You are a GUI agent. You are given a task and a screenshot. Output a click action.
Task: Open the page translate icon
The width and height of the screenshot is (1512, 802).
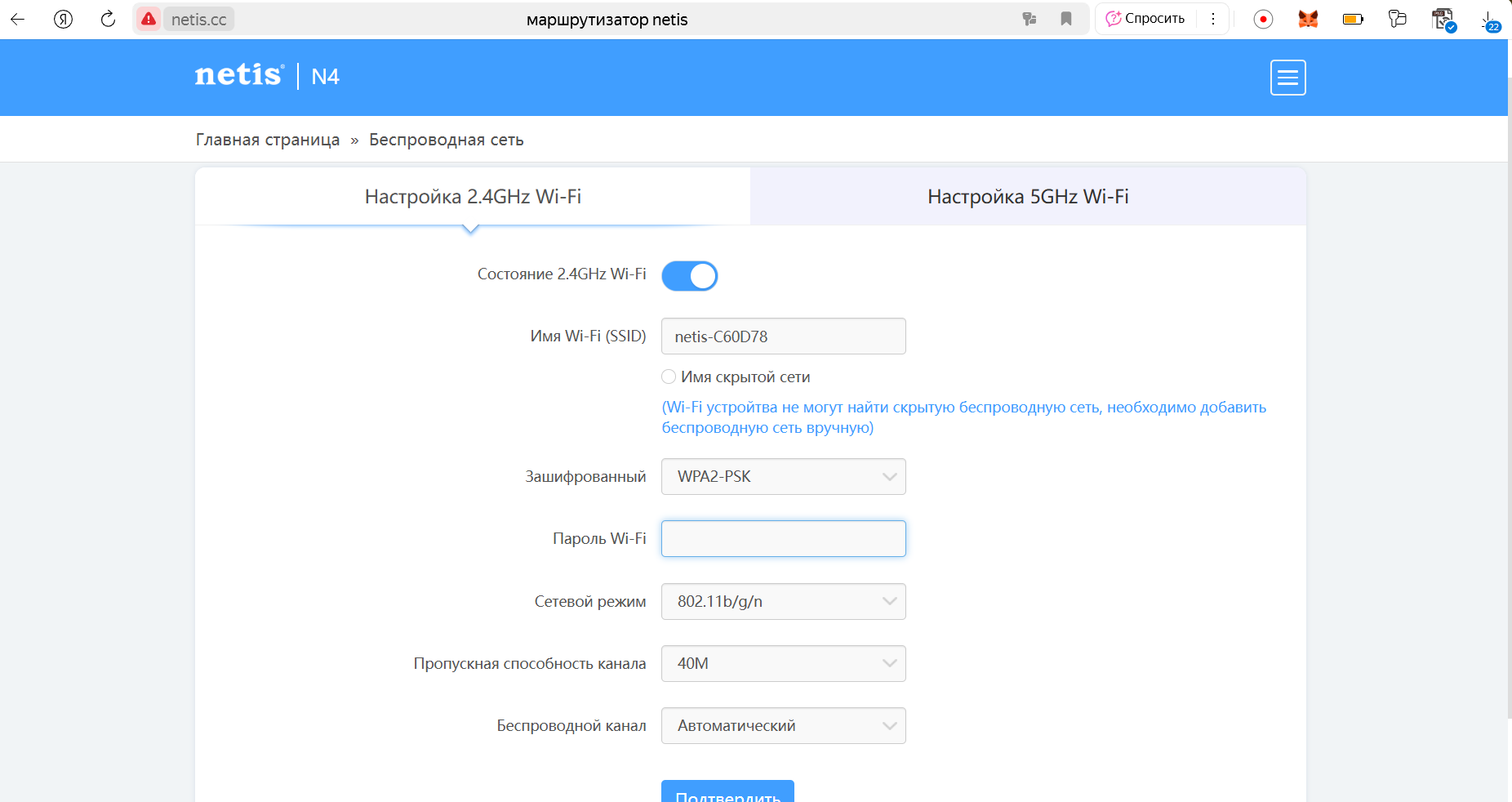click(1029, 19)
